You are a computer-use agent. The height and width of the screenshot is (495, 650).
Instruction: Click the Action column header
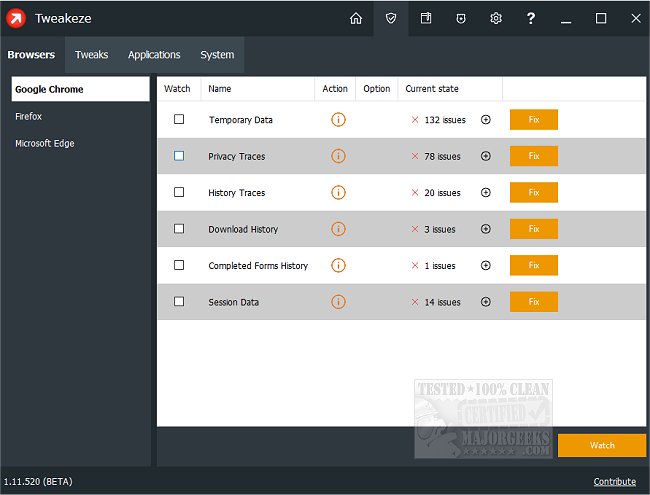(335, 89)
